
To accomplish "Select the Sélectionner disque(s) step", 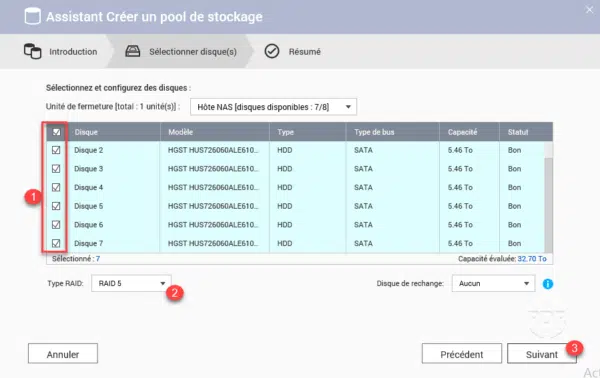I will point(181,51).
